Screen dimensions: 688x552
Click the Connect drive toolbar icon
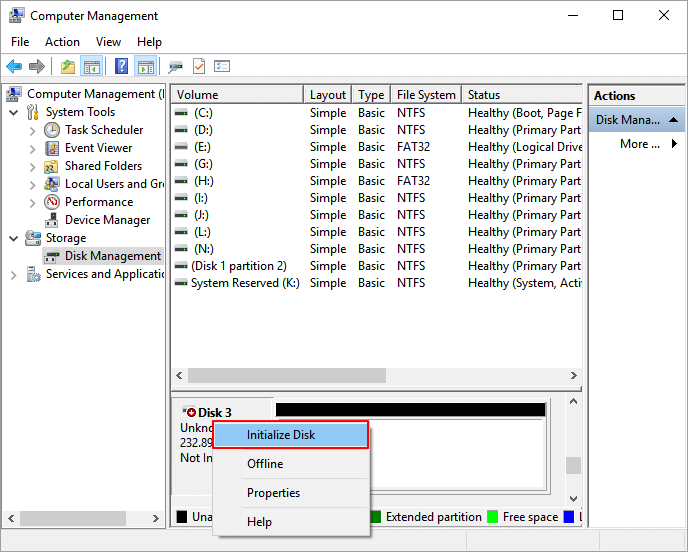click(x=175, y=67)
